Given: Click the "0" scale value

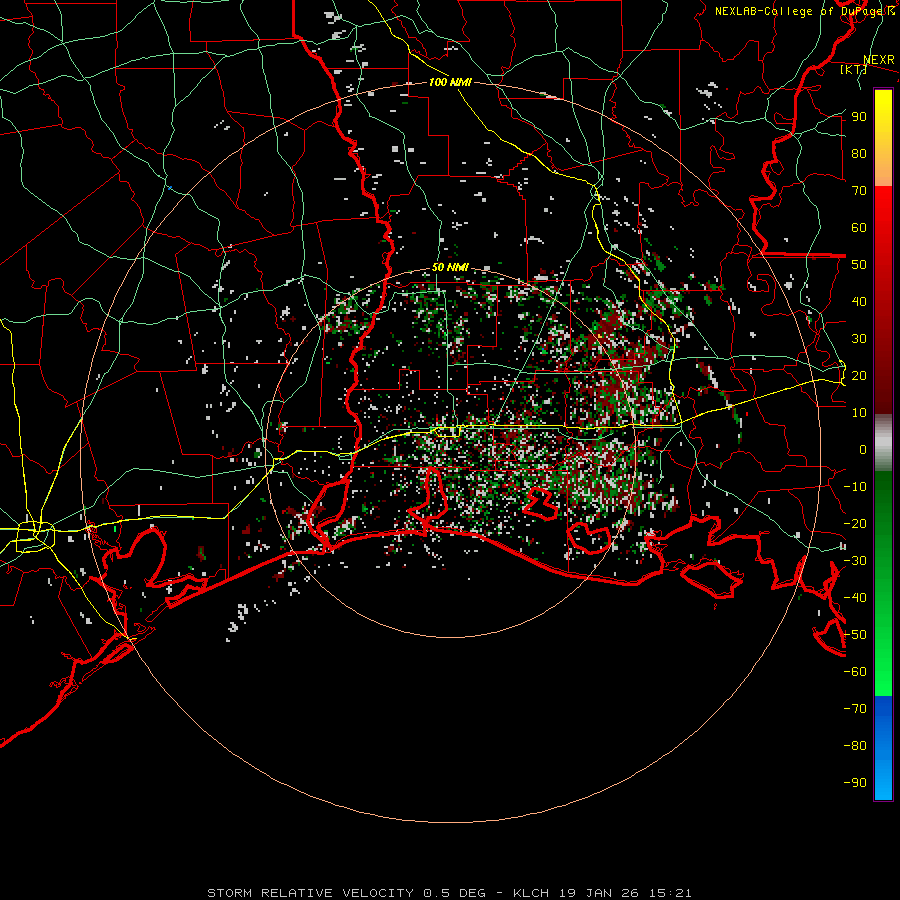Looking at the screenshot, I should 863,449.
